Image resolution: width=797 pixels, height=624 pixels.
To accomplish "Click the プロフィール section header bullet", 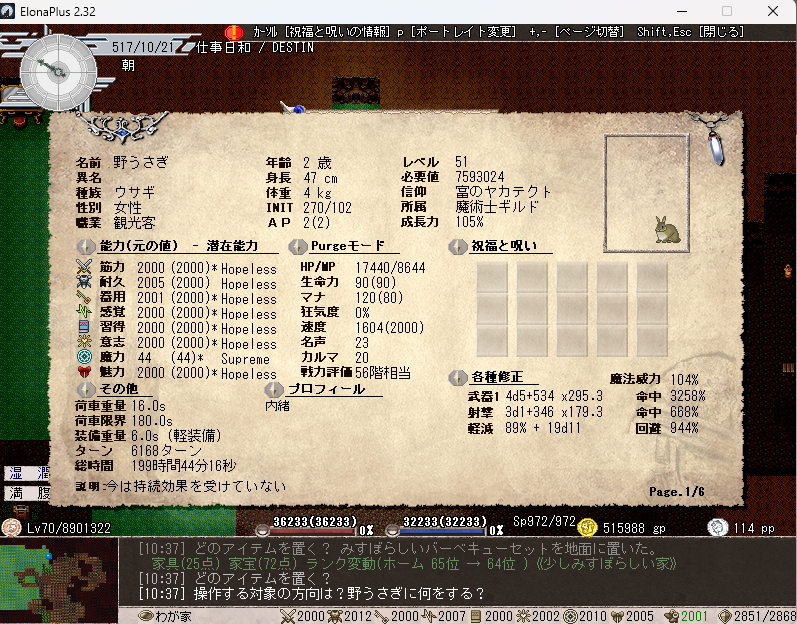I will (274, 389).
